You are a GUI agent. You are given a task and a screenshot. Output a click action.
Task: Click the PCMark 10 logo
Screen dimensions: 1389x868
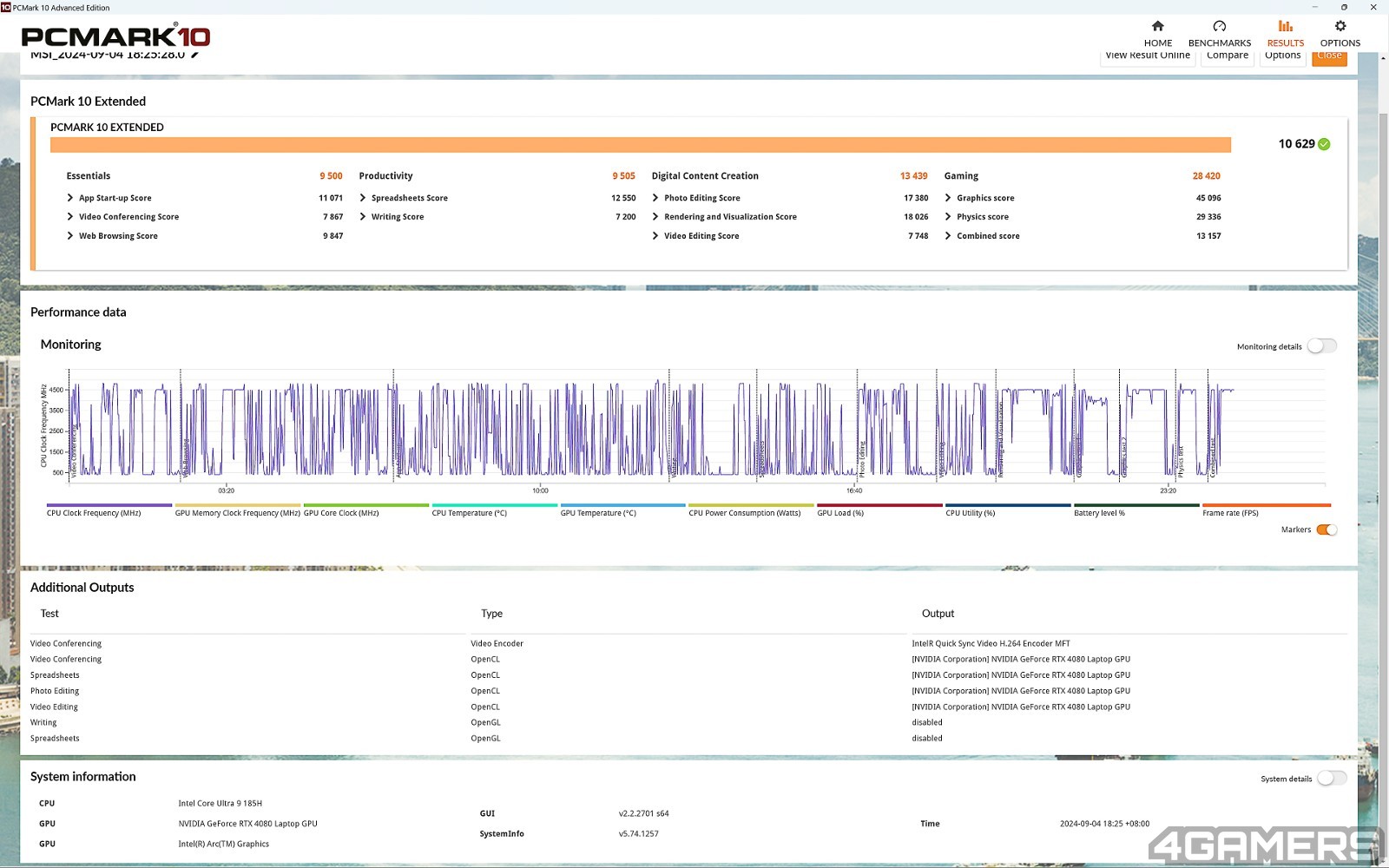115,36
